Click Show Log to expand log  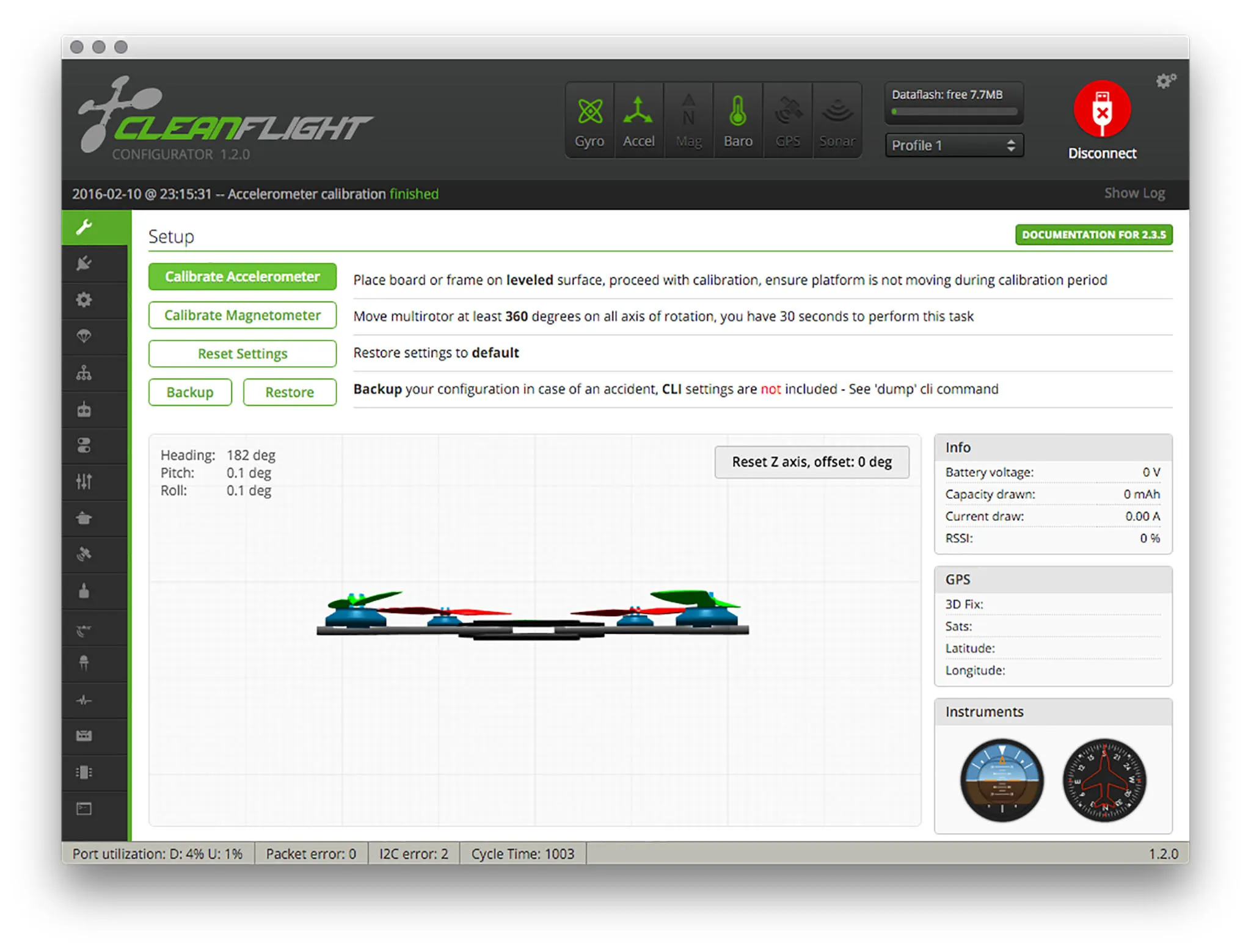coord(1134,194)
